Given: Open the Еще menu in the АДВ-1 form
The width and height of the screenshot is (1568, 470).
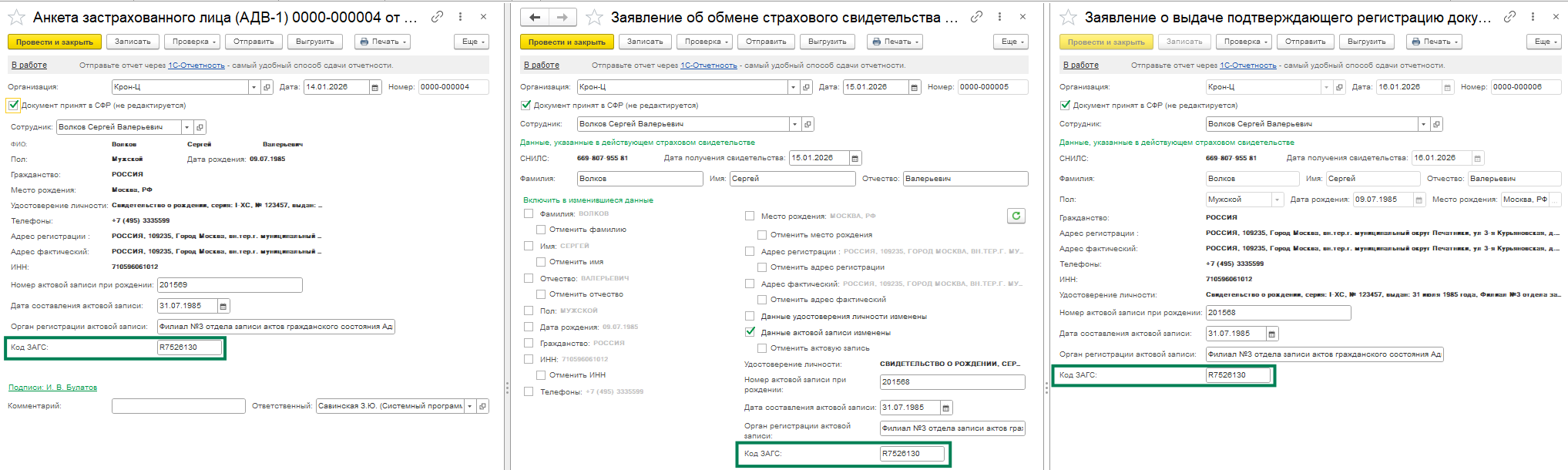Looking at the screenshot, I should point(473,42).
